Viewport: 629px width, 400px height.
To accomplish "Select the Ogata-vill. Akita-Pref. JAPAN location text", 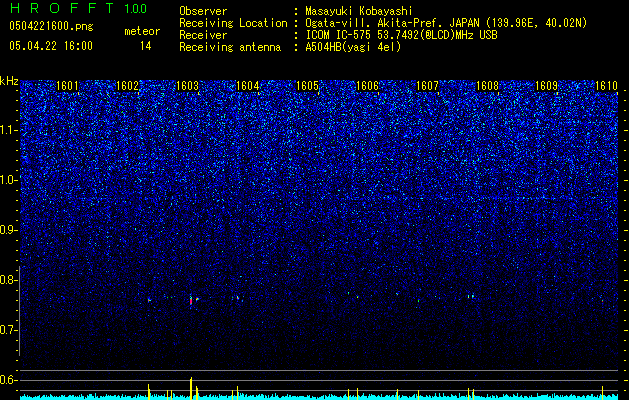I will (x=446, y=23).
